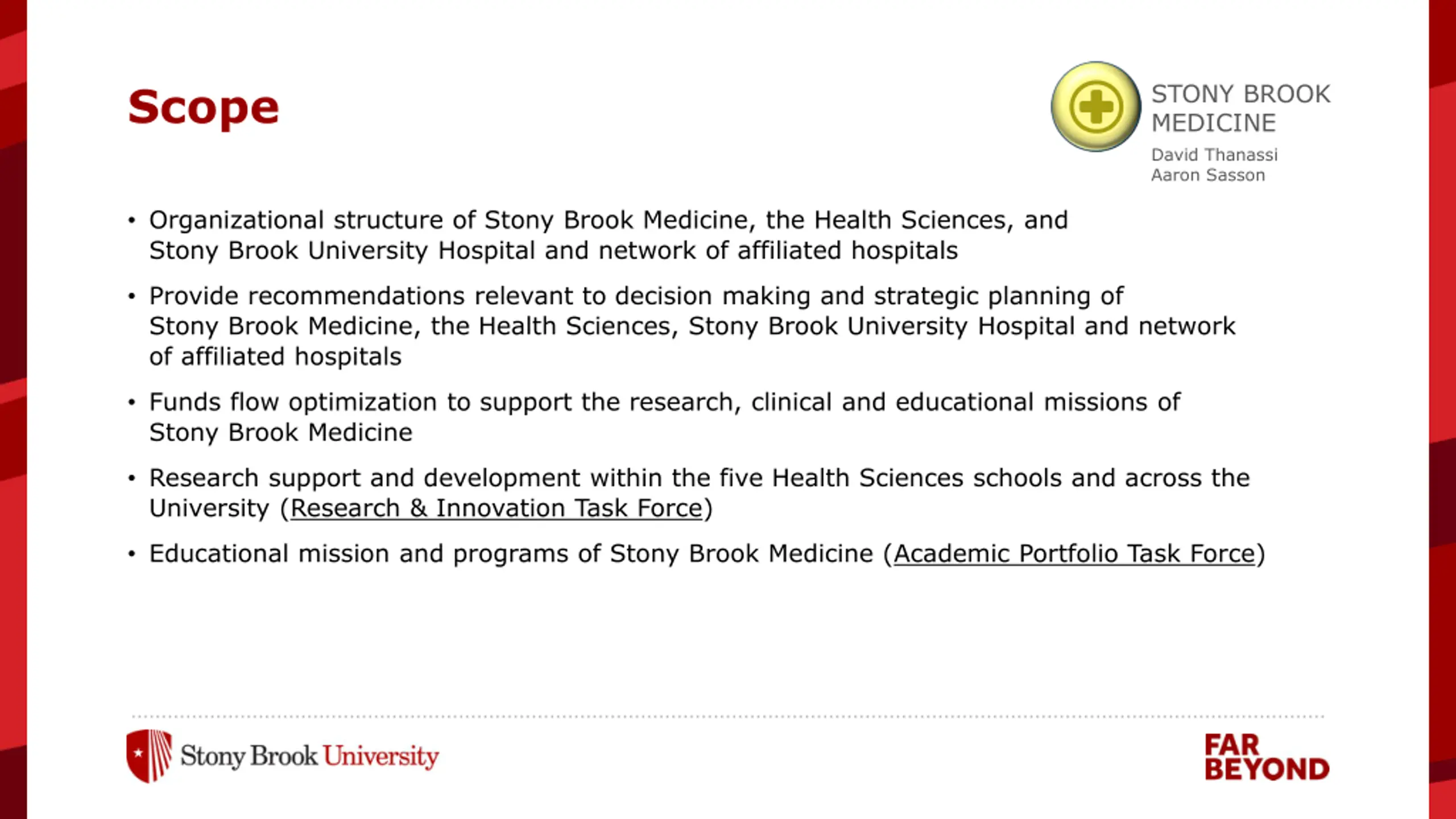
Task: Click the bullet point before Organizational structure
Action: click(132, 221)
